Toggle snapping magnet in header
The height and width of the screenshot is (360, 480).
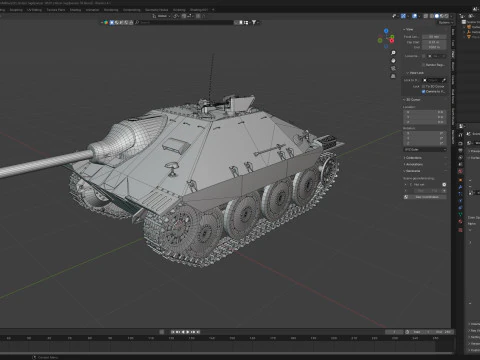click(x=184, y=16)
